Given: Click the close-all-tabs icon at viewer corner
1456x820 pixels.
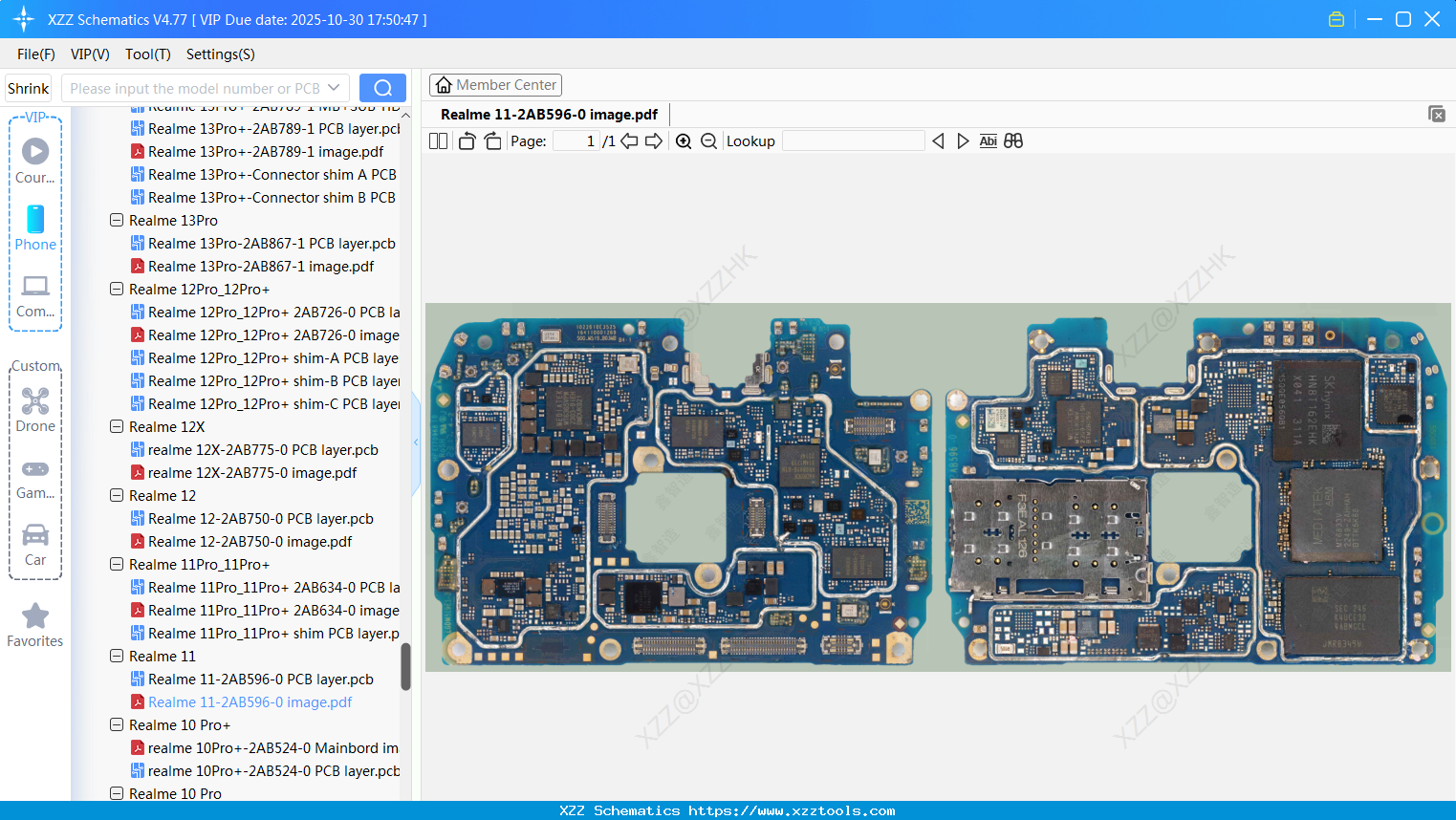Looking at the screenshot, I should [1437, 114].
